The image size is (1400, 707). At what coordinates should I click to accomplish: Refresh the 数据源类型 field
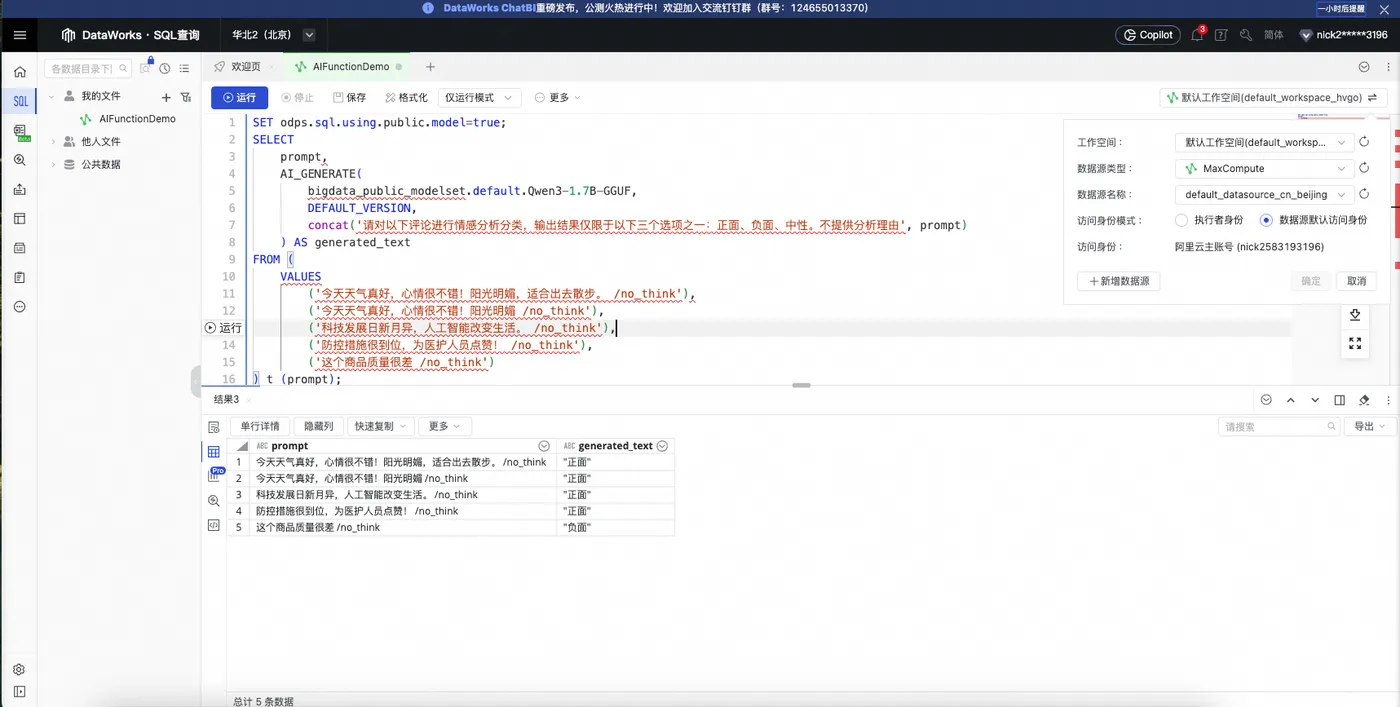point(1364,169)
